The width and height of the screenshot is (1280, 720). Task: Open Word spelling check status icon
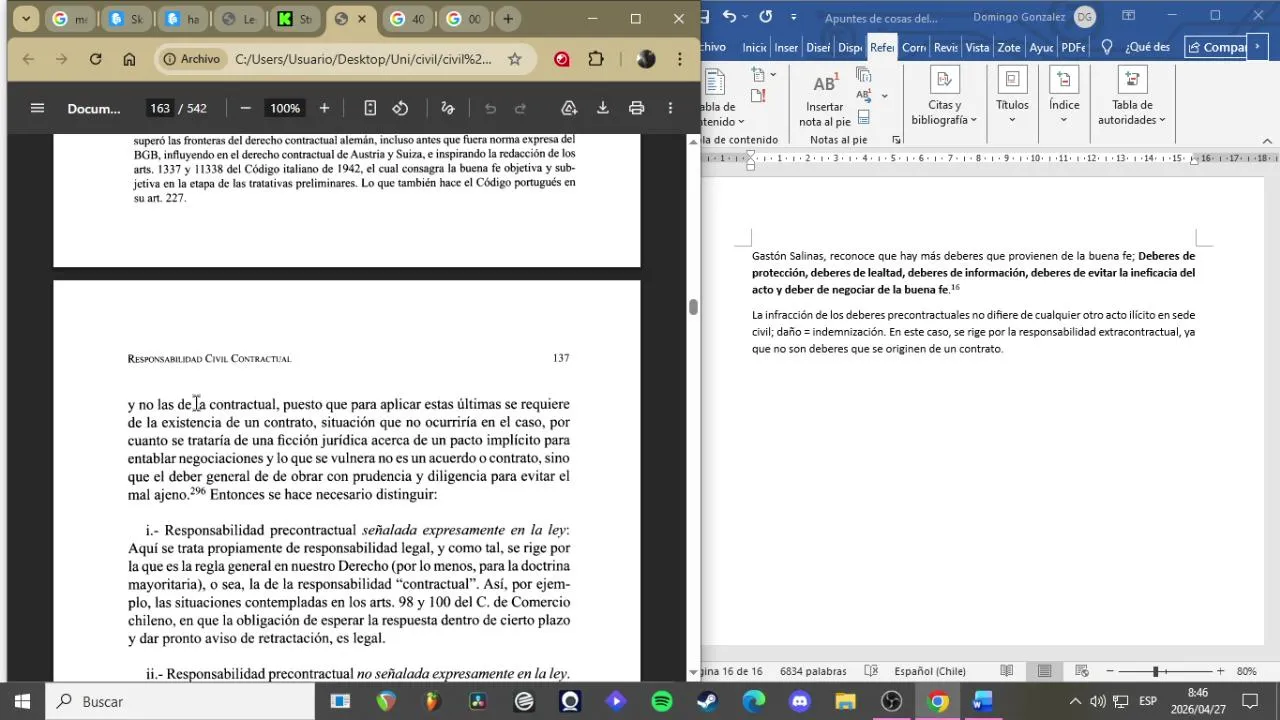871,671
